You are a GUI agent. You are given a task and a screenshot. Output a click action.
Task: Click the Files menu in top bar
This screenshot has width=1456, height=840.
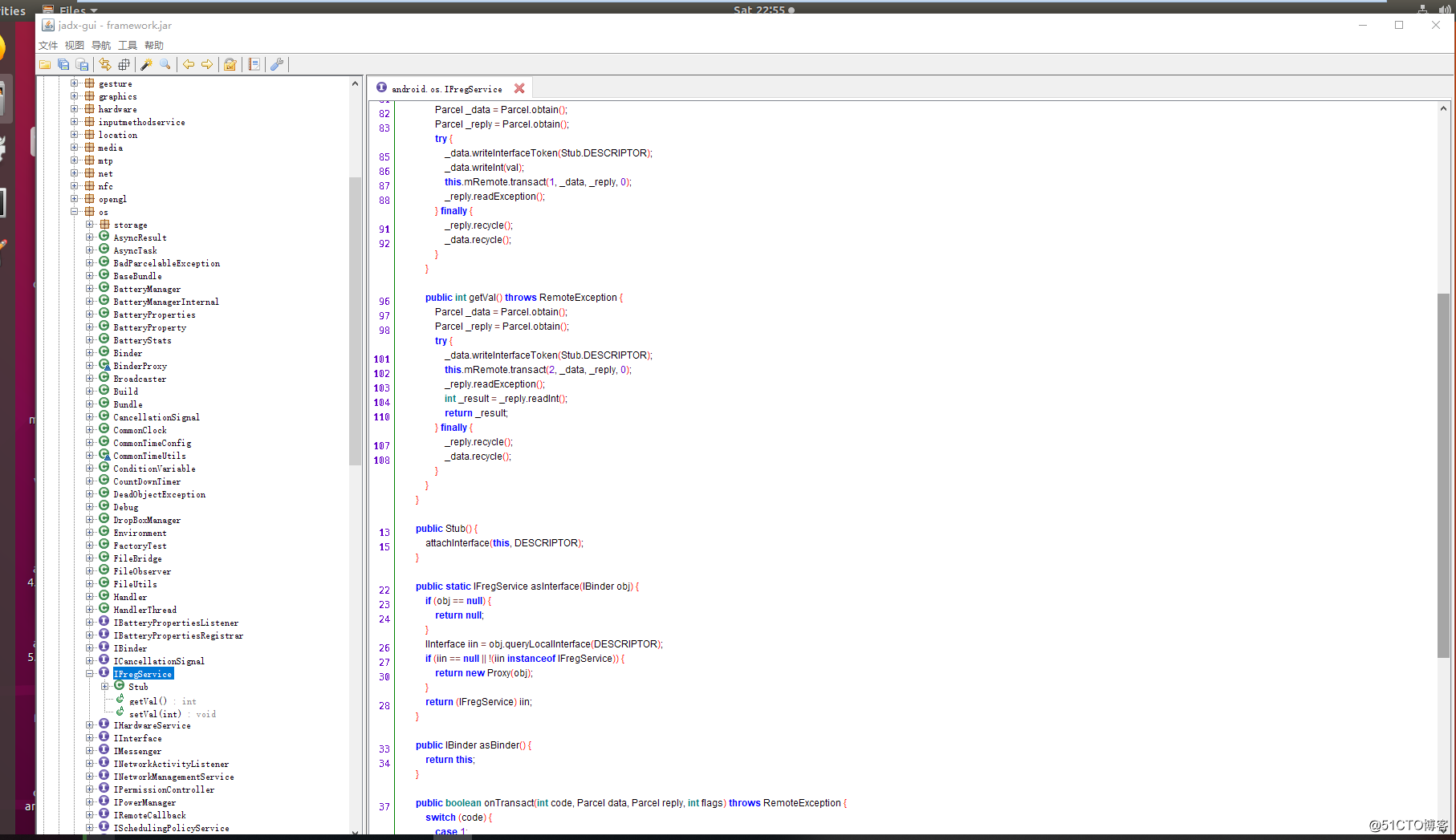(71, 10)
